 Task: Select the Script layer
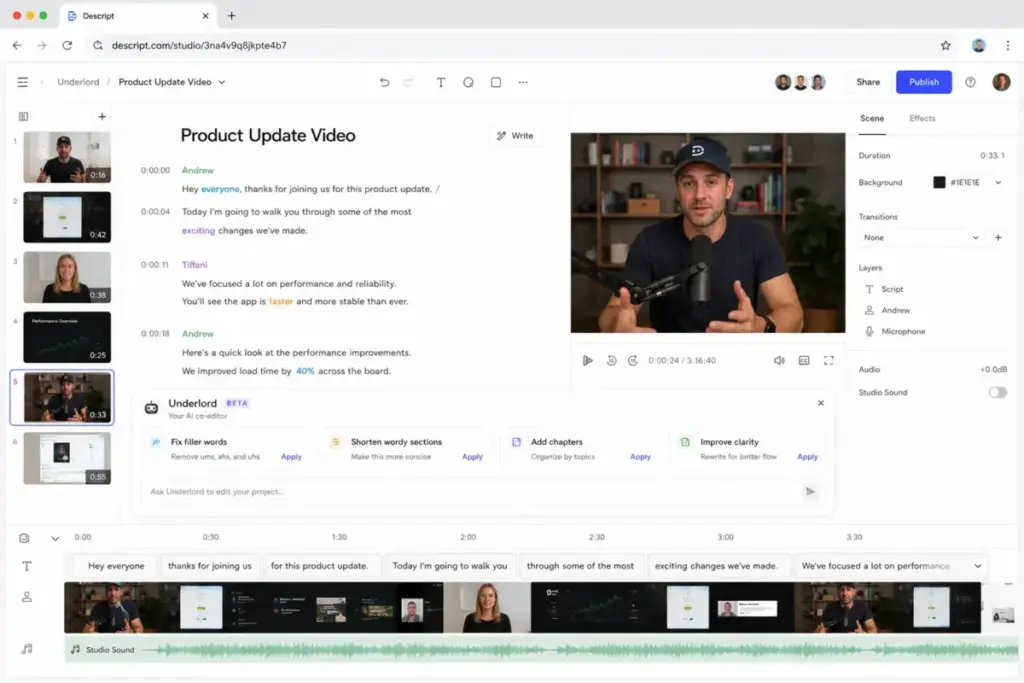[891, 289]
